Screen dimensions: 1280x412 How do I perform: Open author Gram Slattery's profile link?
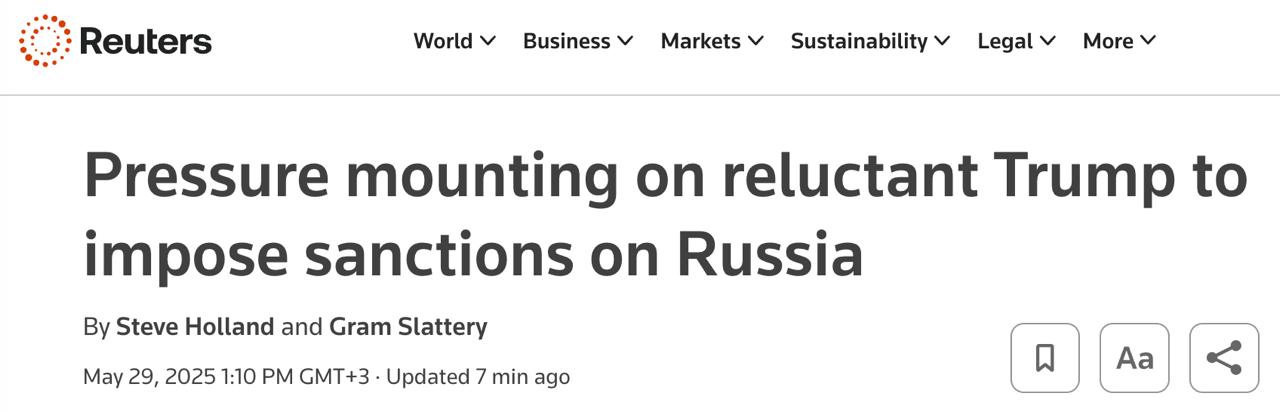(x=408, y=327)
